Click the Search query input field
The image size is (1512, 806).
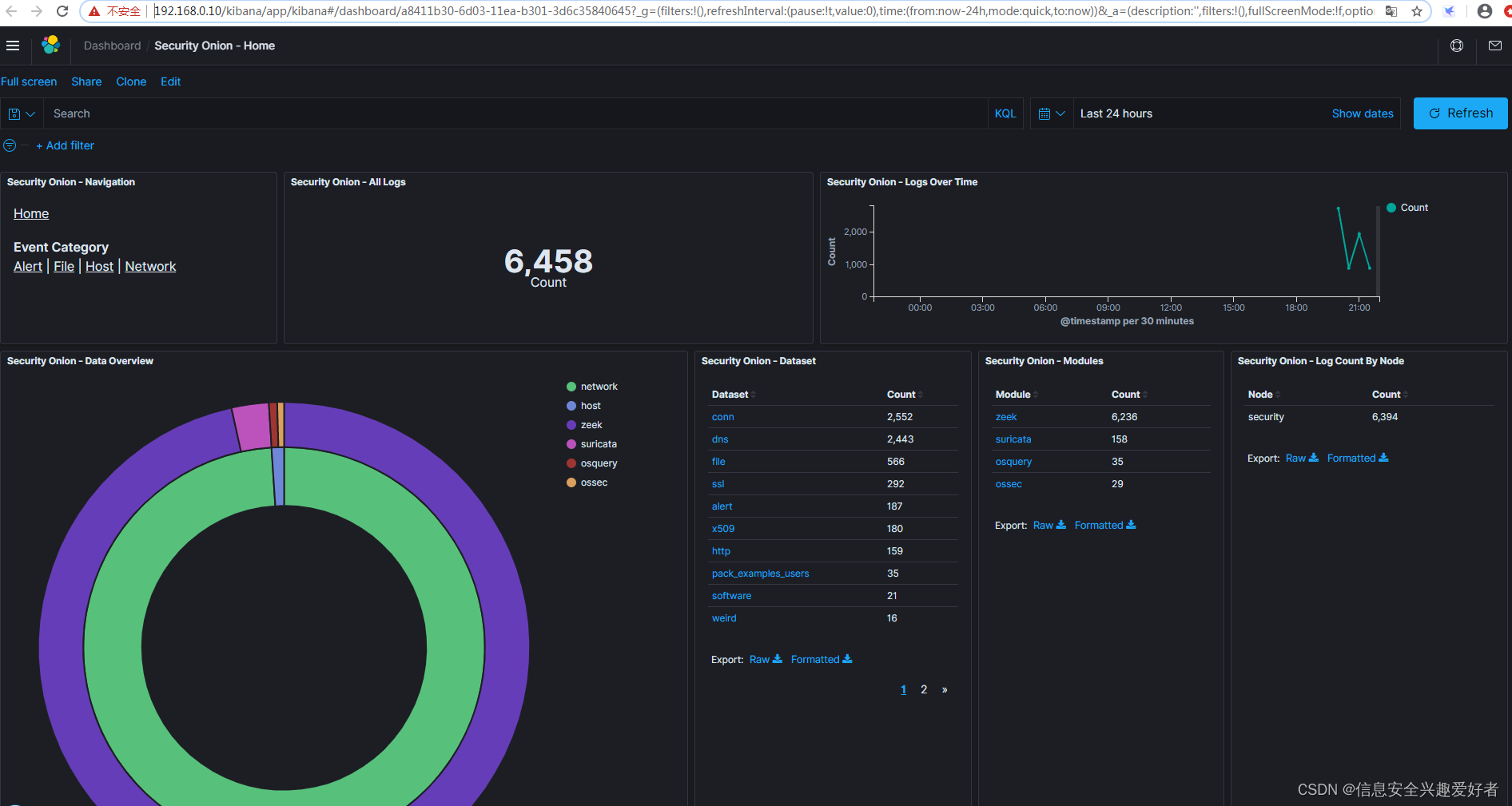(x=515, y=113)
